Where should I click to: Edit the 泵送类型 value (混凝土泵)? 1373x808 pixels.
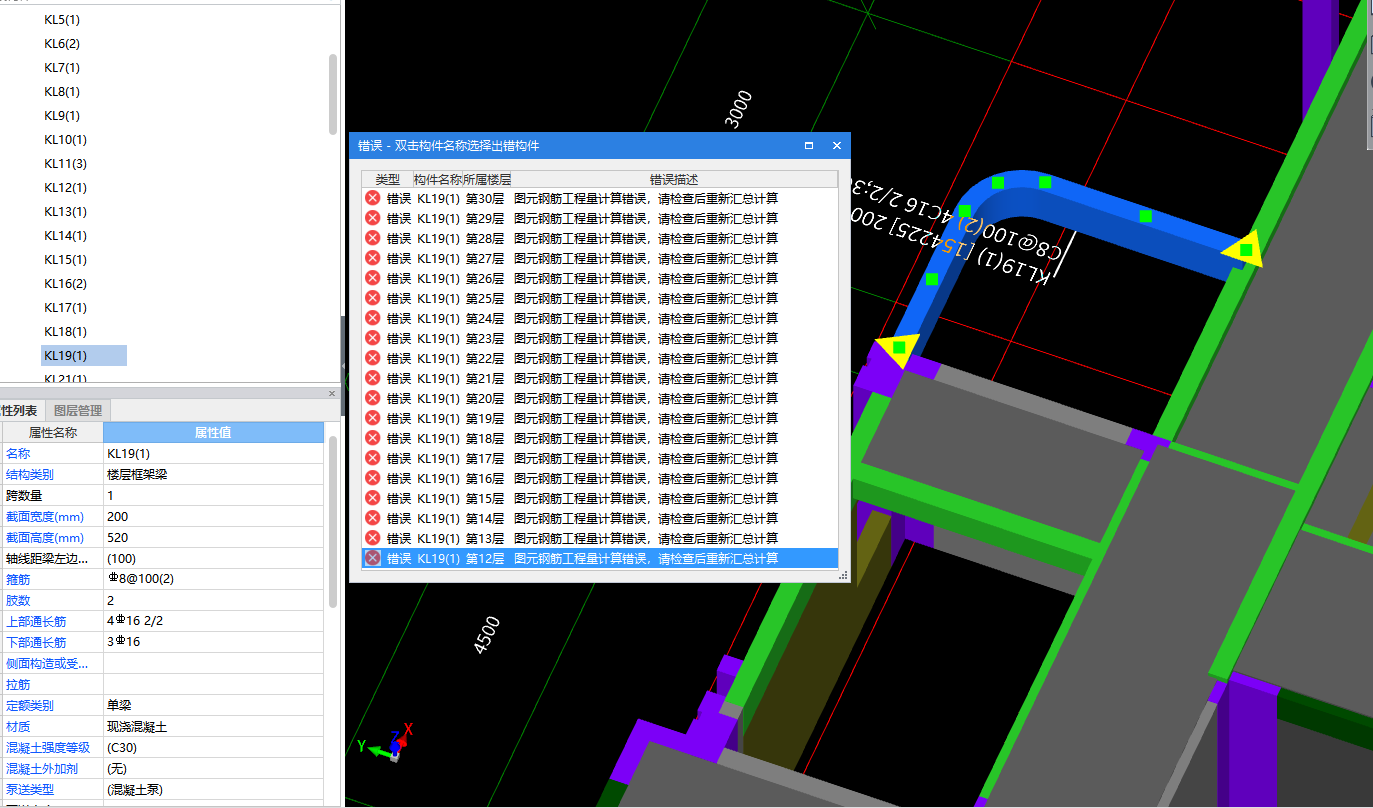point(213,790)
